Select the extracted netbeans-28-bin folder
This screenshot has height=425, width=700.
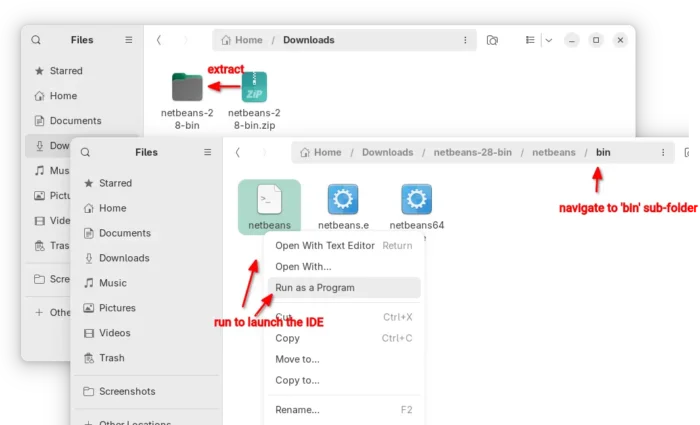187,88
